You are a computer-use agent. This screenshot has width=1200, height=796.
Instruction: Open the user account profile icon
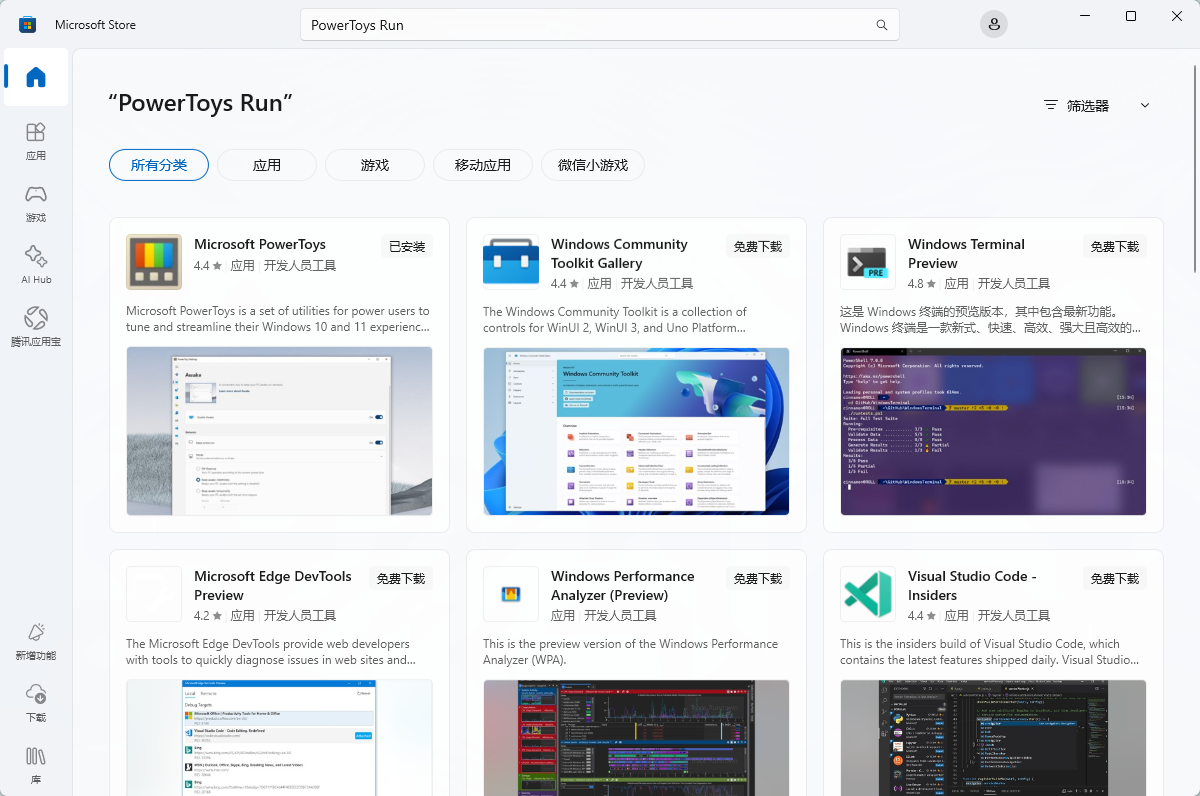993,25
